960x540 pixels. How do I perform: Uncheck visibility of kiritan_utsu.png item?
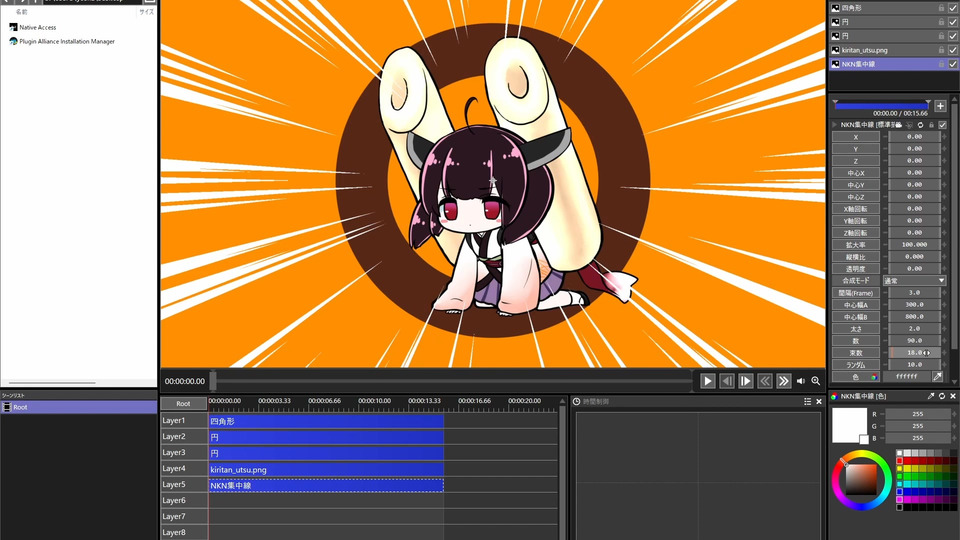pyautogui.click(x=953, y=50)
